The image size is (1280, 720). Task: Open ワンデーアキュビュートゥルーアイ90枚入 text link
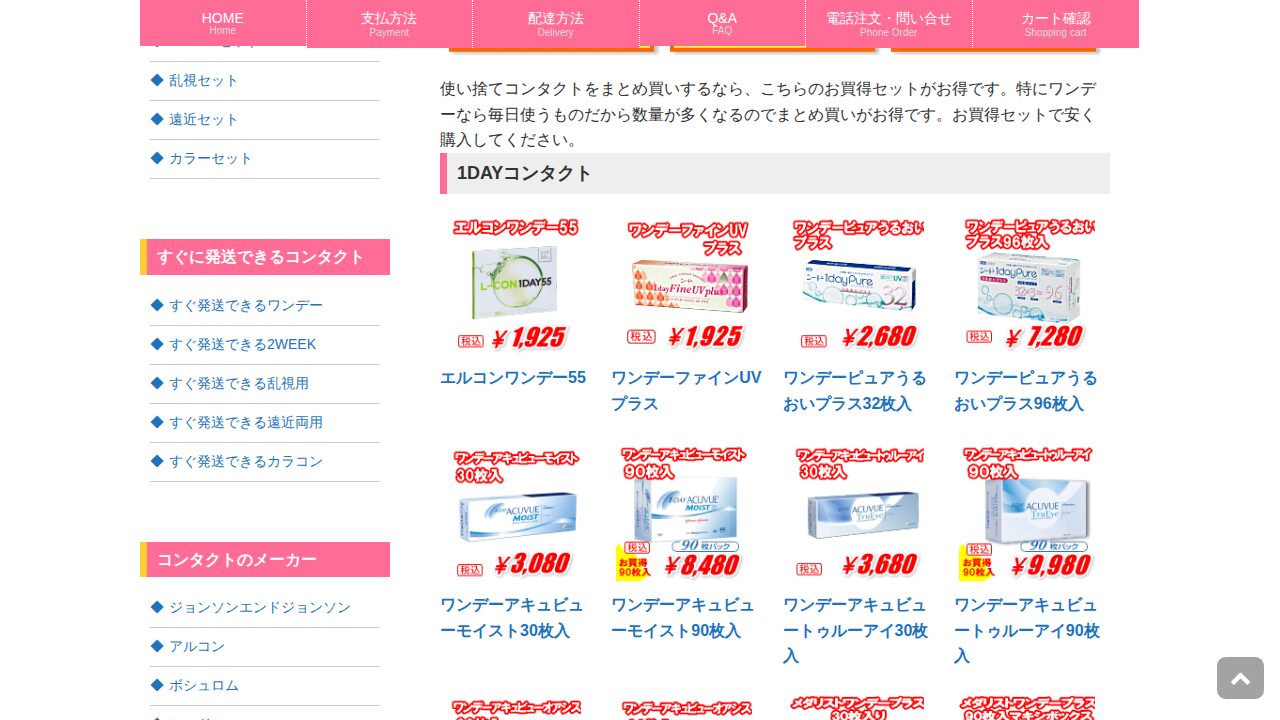tap(1027, 630)
